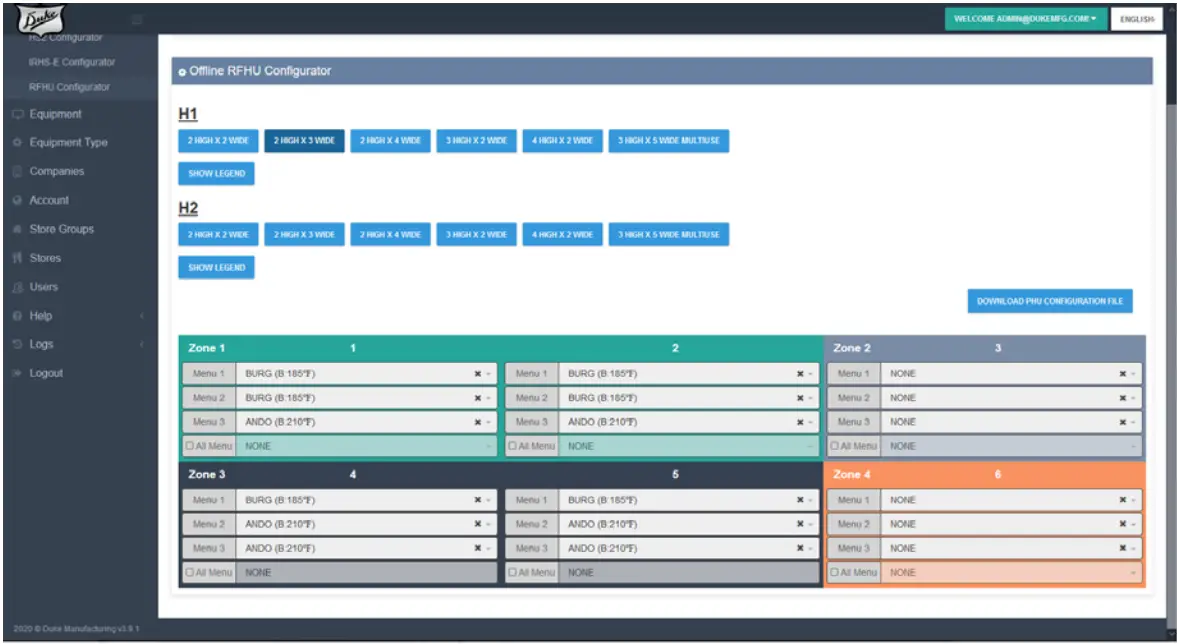Open RFHU Configurator in sidebar

click(x=69, y=87)
